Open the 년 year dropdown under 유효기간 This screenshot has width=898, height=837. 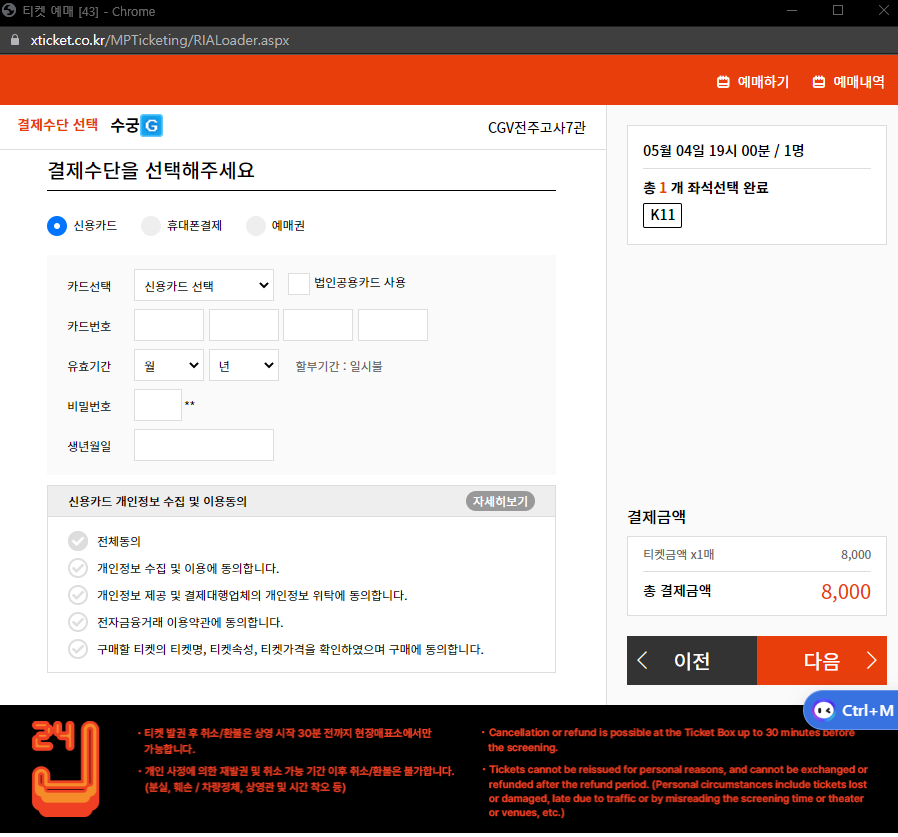tap(243, 365)
